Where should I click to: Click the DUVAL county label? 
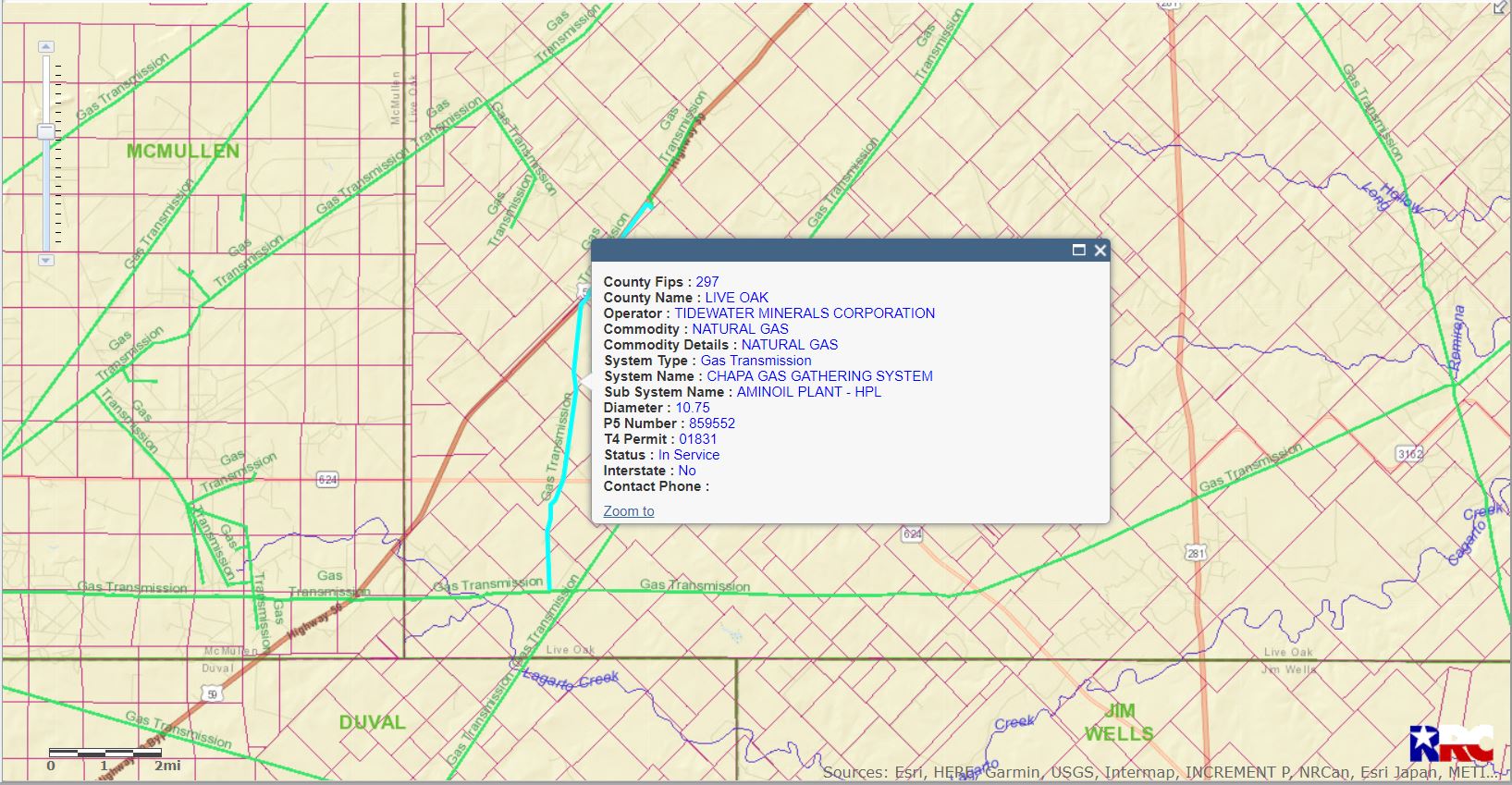point(372,722)
